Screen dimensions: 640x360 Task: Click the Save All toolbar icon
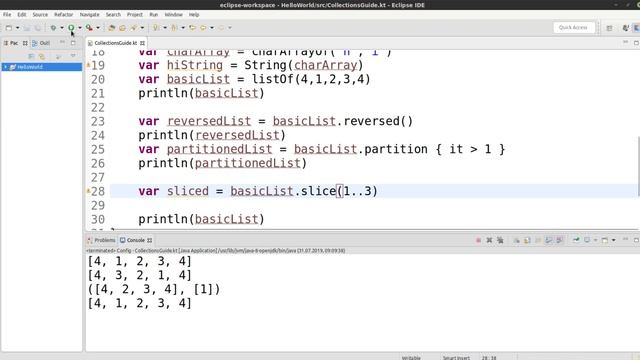[38, 28]
